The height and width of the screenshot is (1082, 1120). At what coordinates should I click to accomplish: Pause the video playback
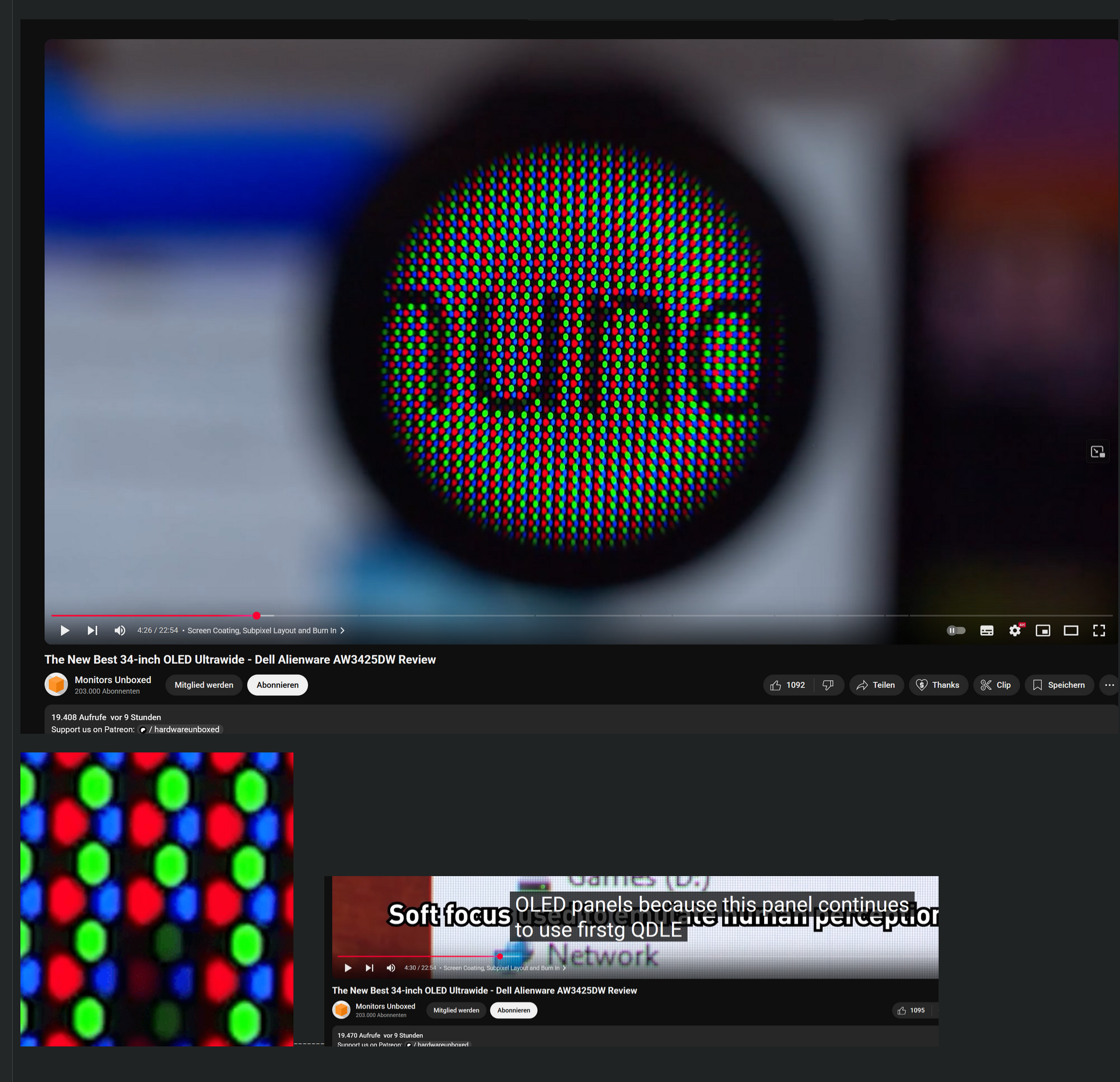[64, 631]
